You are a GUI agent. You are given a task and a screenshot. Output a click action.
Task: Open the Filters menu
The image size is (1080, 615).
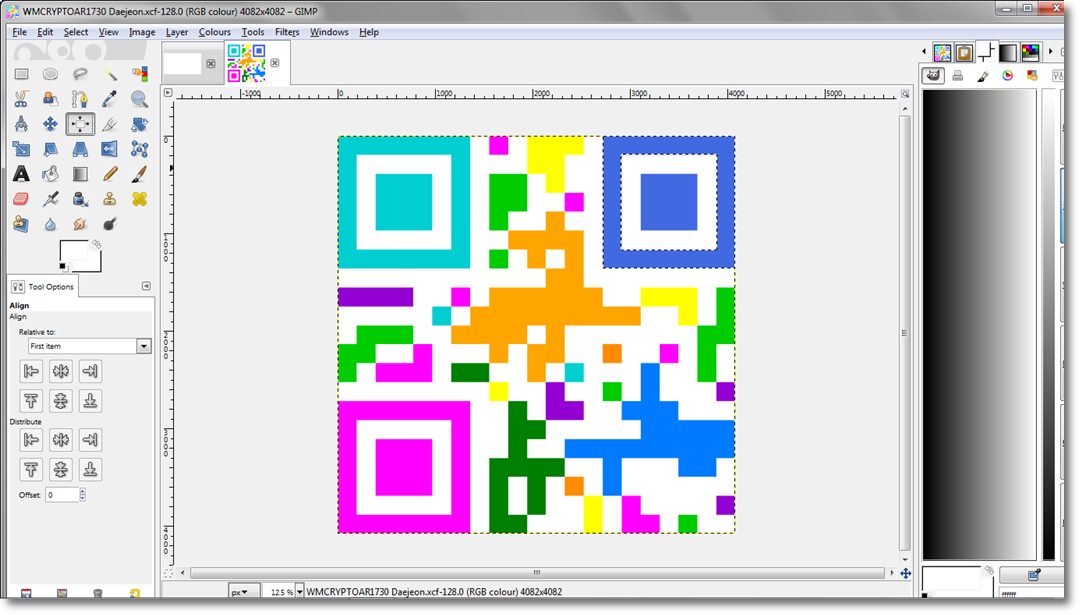pyautogui.click(x=287, y=32)
